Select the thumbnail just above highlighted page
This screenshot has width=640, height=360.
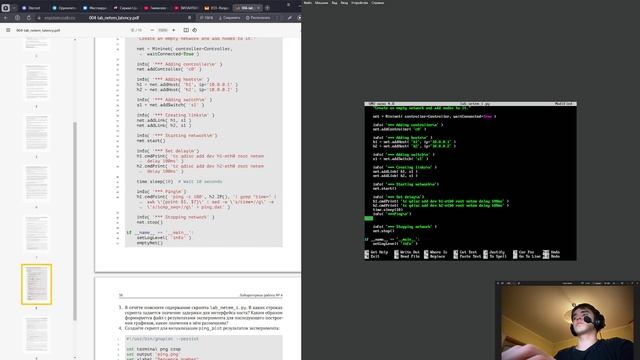pyautogui.click(x=37, y=233)
